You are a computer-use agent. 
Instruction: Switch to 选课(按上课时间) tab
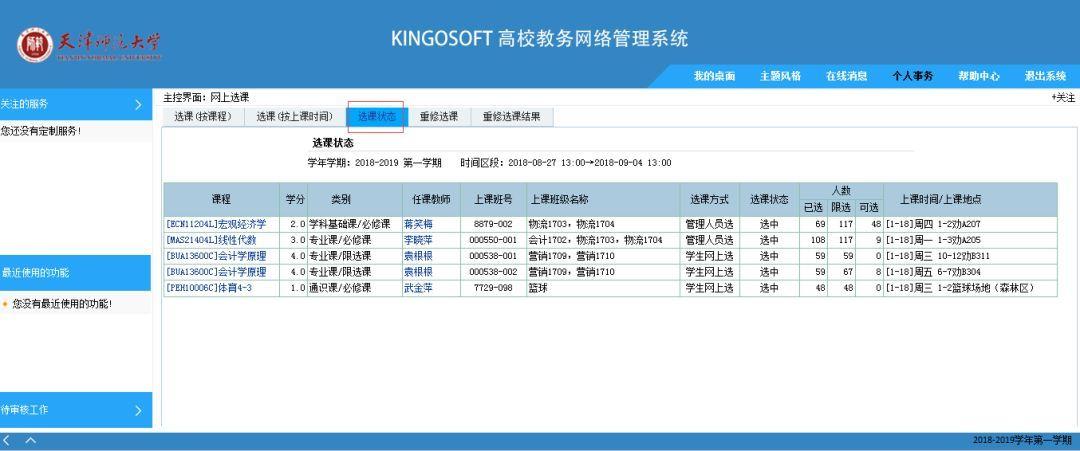pyautogui.click(x=295, y=116)
